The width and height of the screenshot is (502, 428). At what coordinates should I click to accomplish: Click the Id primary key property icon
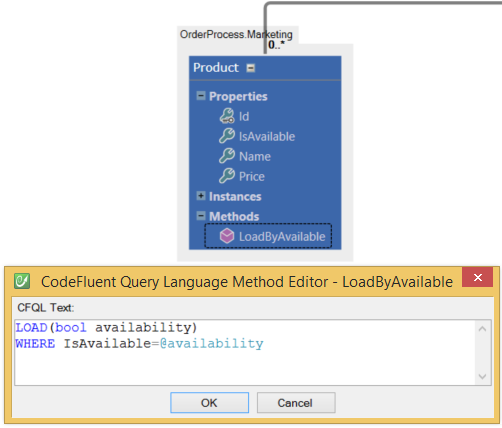227,116
